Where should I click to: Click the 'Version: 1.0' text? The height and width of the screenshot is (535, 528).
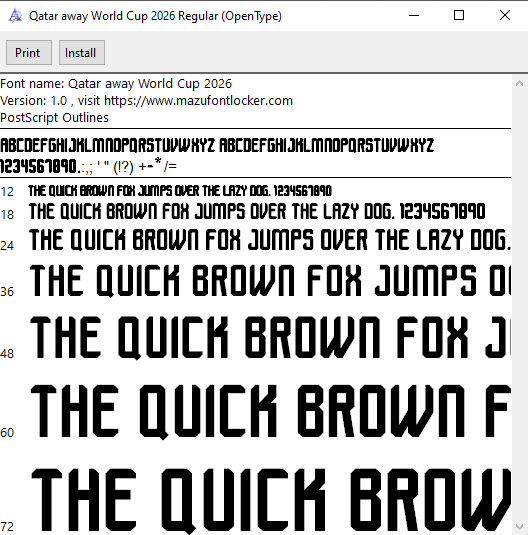point(34,101)
